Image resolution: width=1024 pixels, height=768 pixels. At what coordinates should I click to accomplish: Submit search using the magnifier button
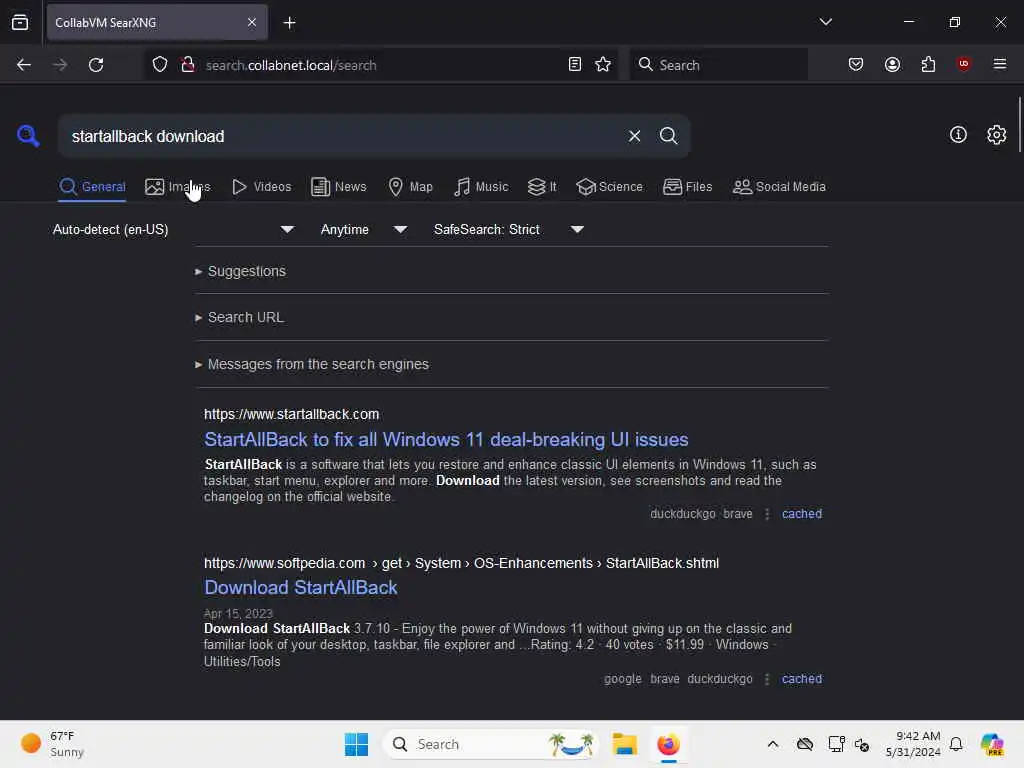tap(668, 136)
